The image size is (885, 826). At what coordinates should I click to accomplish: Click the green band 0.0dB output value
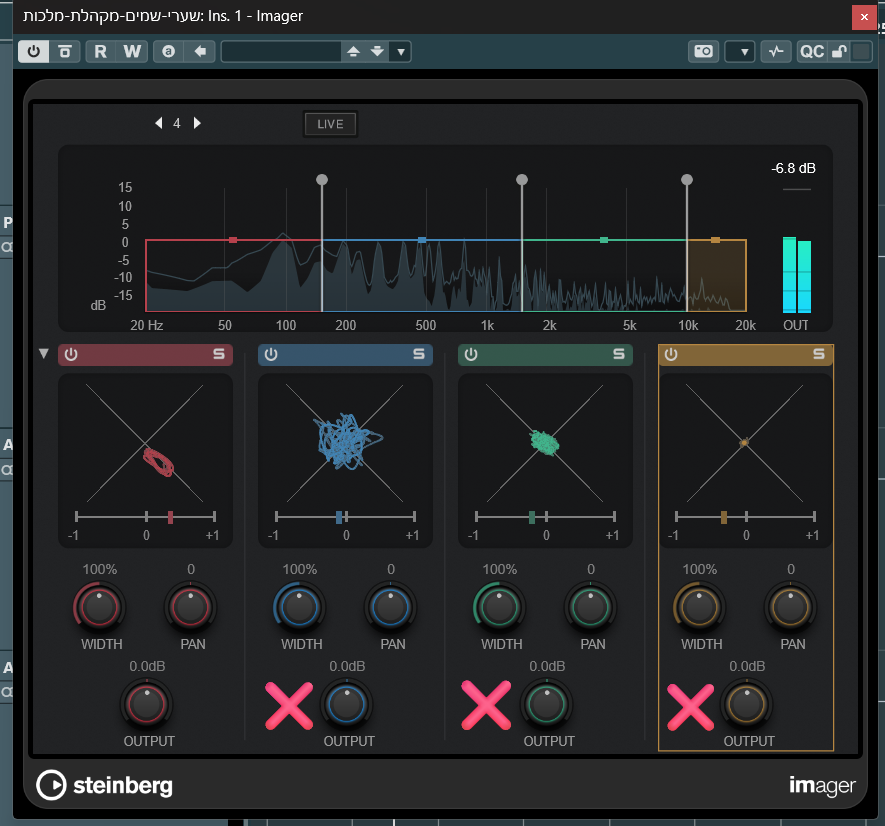coord(547,666)
